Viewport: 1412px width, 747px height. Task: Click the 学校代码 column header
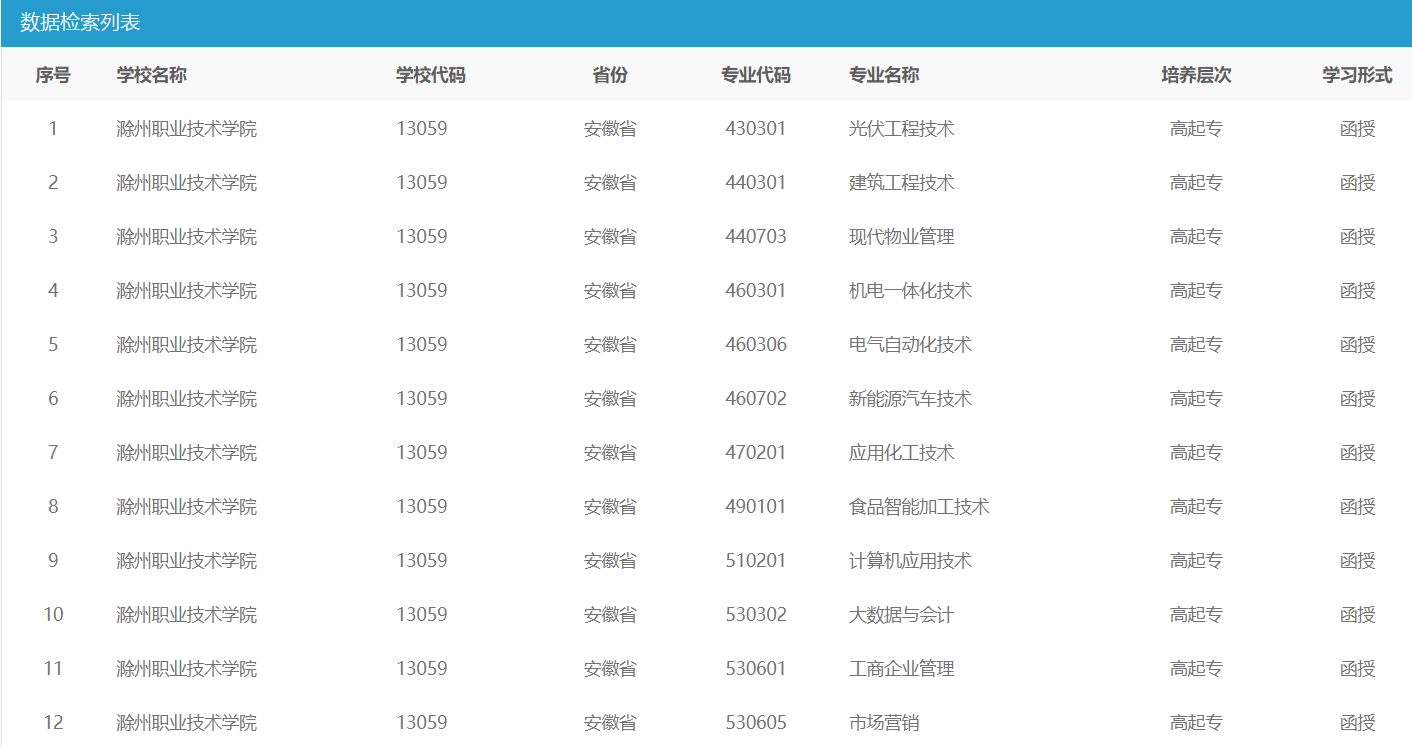(431, 75)
